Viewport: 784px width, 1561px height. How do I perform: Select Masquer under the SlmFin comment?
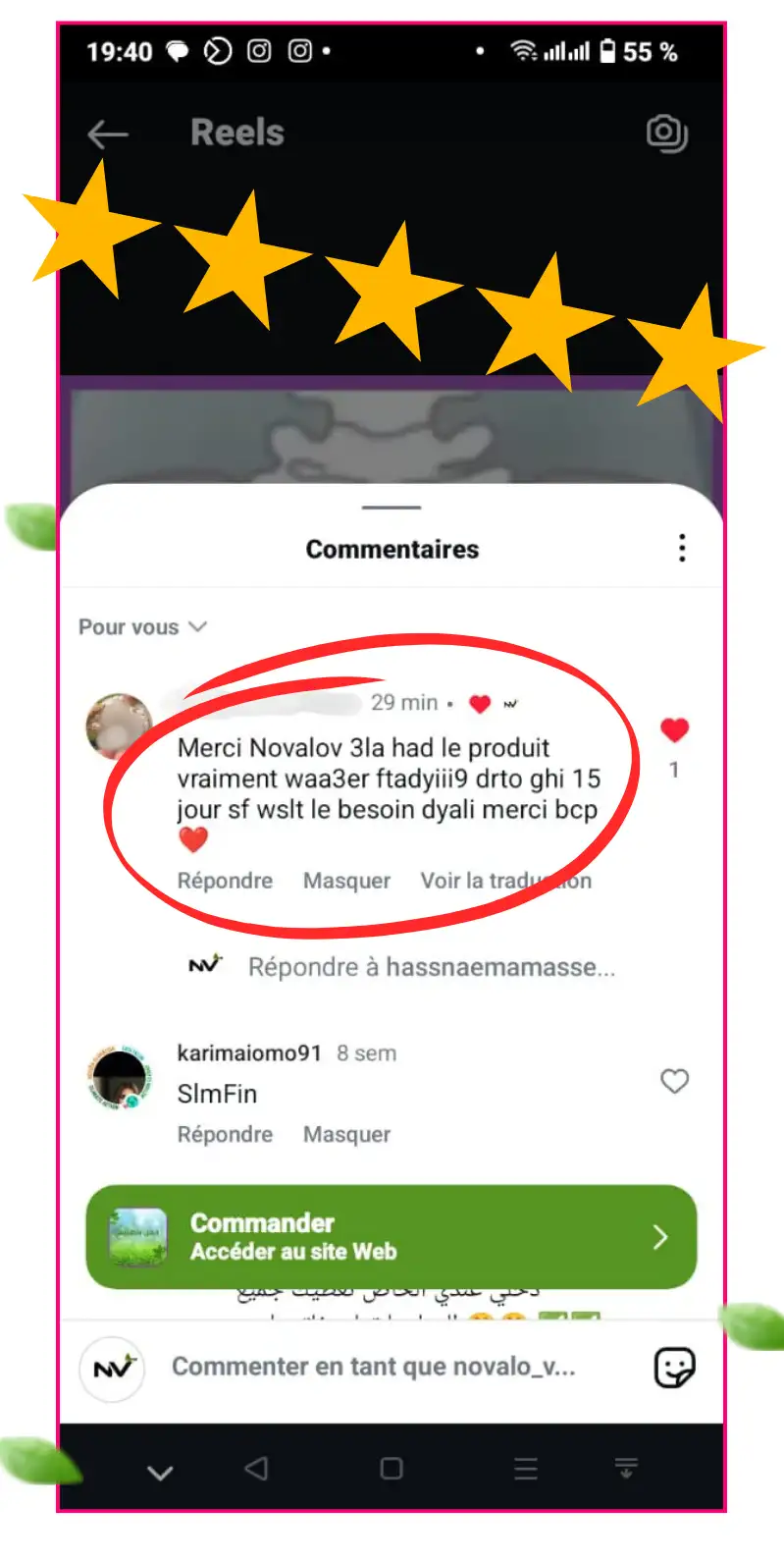click(x=346, y=1134)
